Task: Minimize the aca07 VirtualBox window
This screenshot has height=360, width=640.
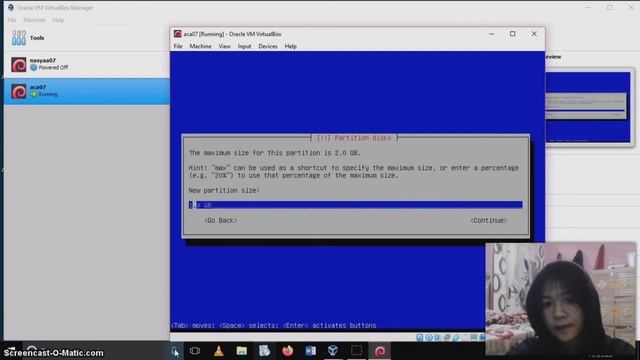Action: 491,34
